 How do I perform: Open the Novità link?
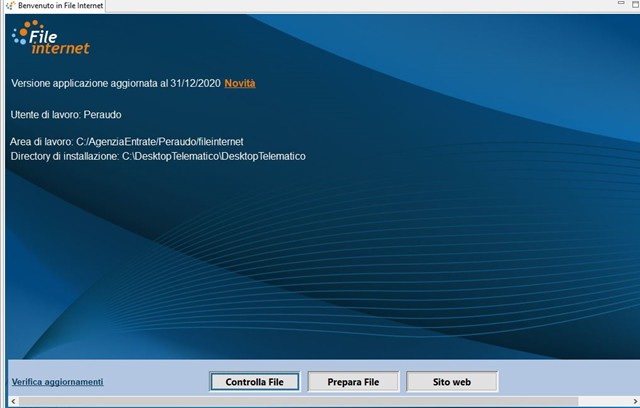240,83
